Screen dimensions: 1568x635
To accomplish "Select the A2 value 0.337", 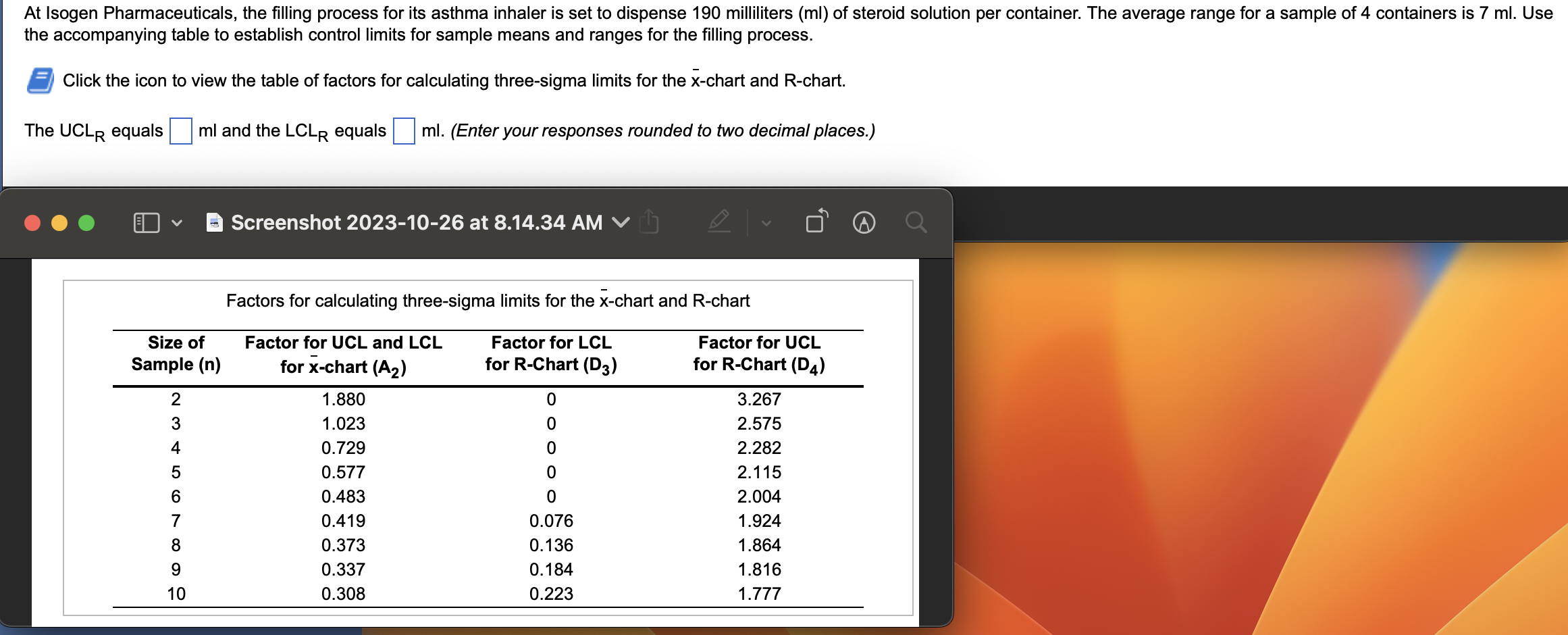I will click(343, 569).
